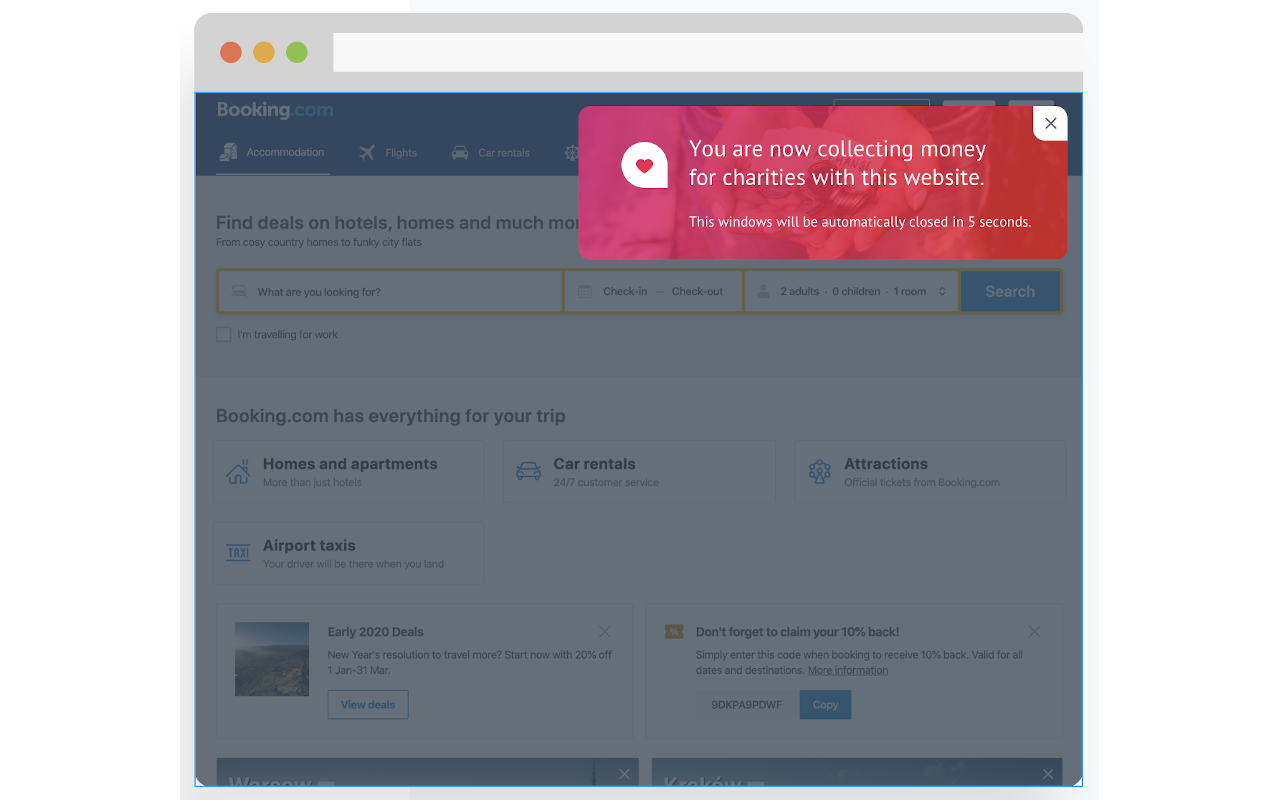
Task: Tick the 'I'm travelling for work' checkbox
Action: point(224,335)
